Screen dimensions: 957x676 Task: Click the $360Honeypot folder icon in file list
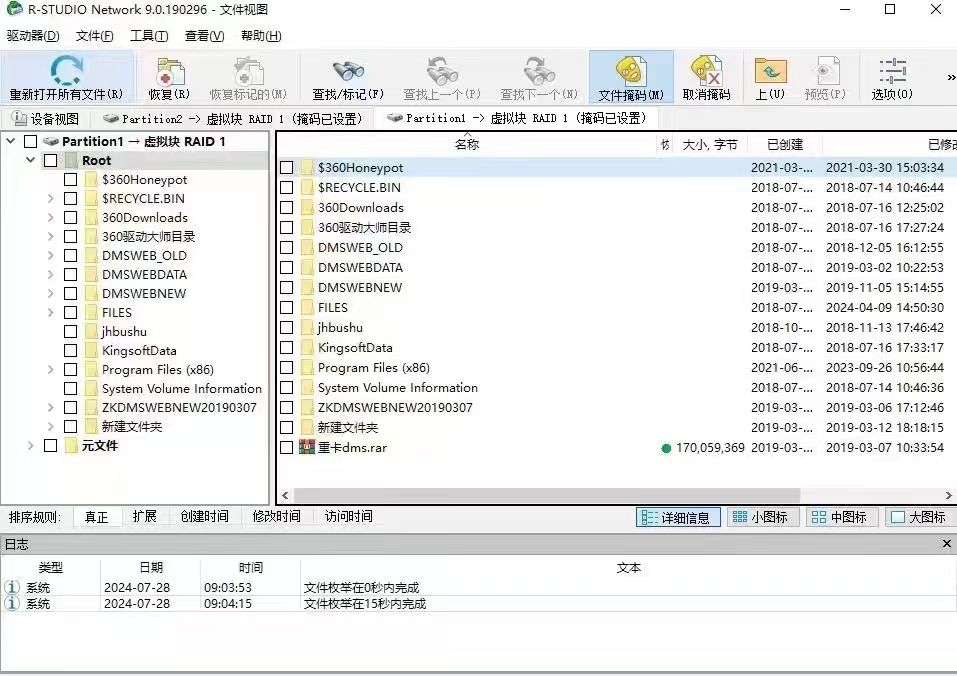pyautogui.click(x=307, y=167)
